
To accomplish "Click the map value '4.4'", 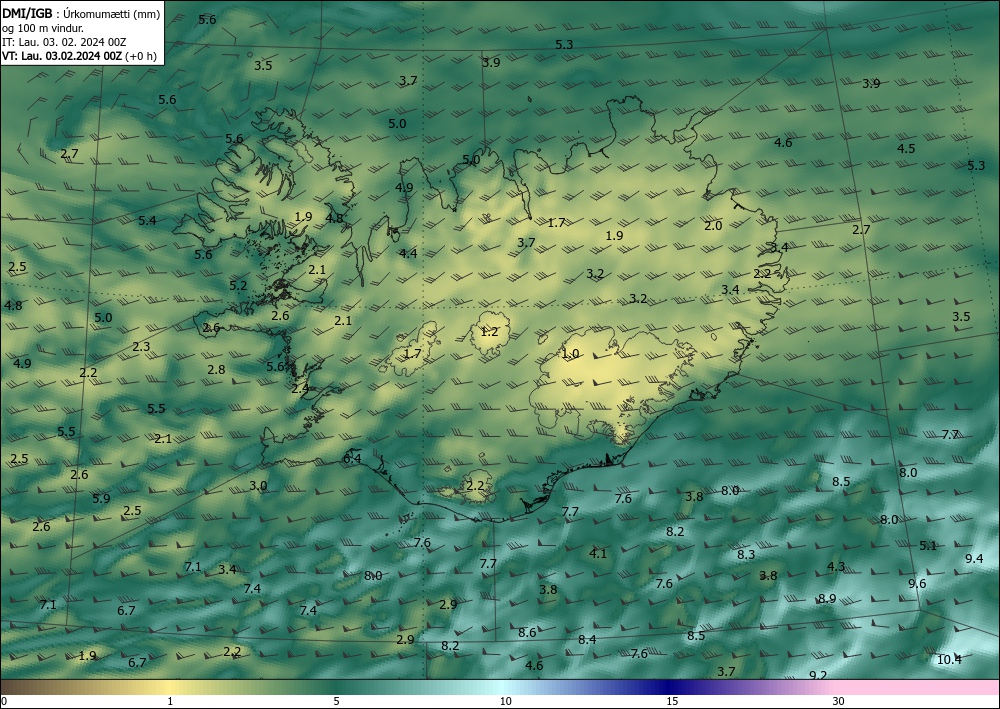I will [408, 254].
